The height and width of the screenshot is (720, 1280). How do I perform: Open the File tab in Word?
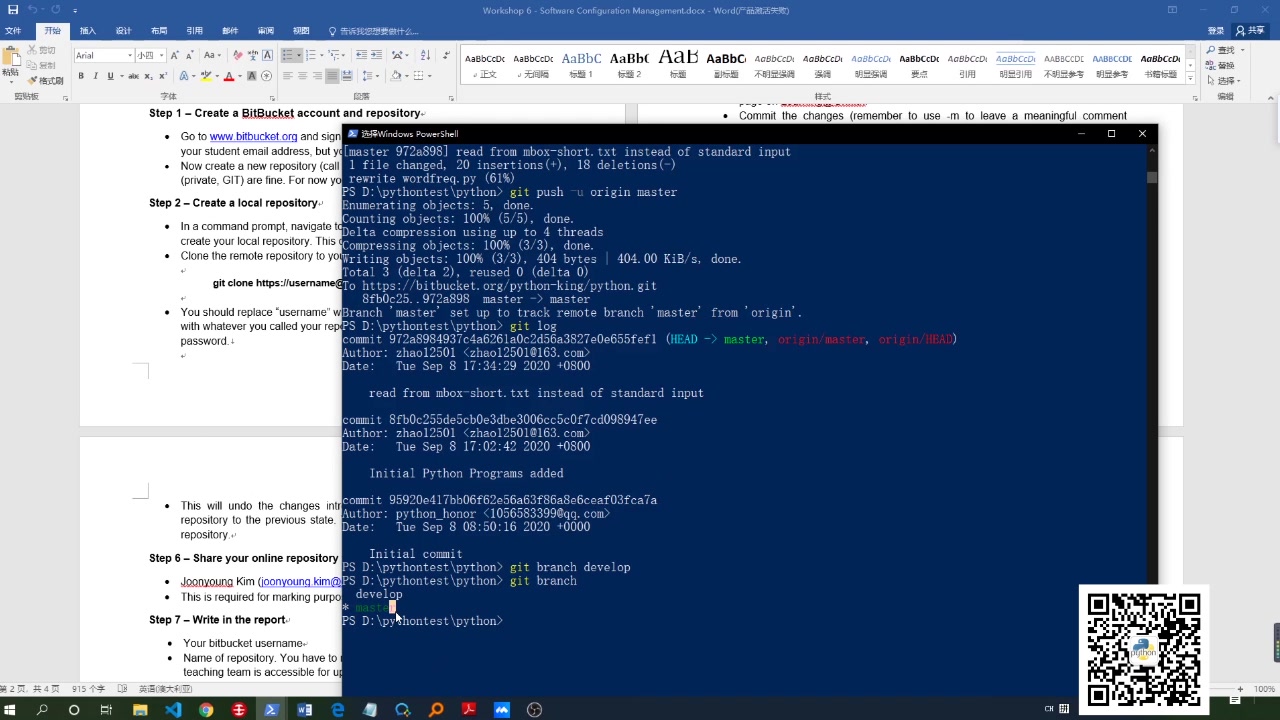(x=13, y=31)
